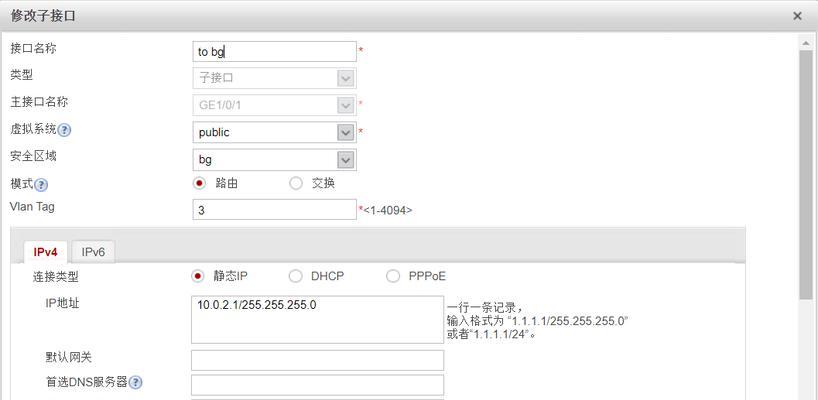Select the 路由 mode radio button
818x400 pixels.
pos(198,184)
